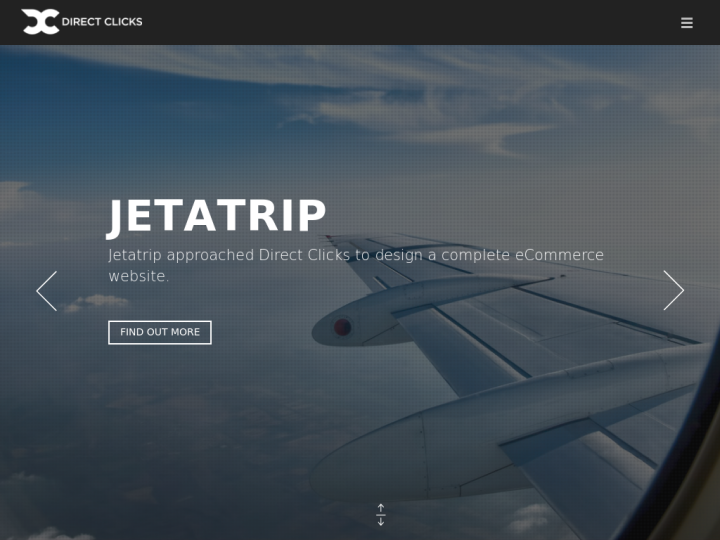Screen dimensions: 720x540
Task: Click the word "website." in the description
Action: [139, 276]
